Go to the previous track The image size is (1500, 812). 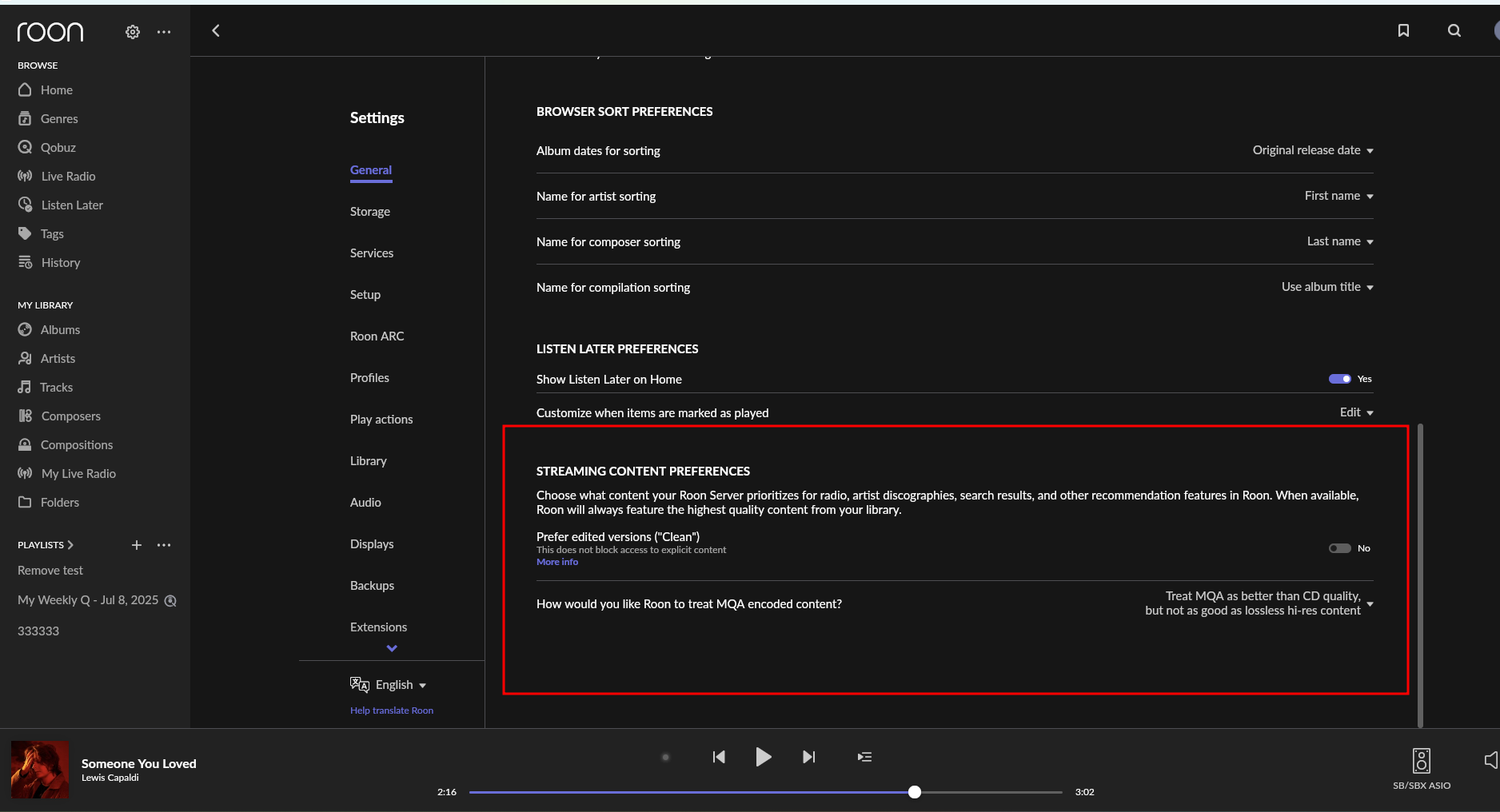pos(719,757)
